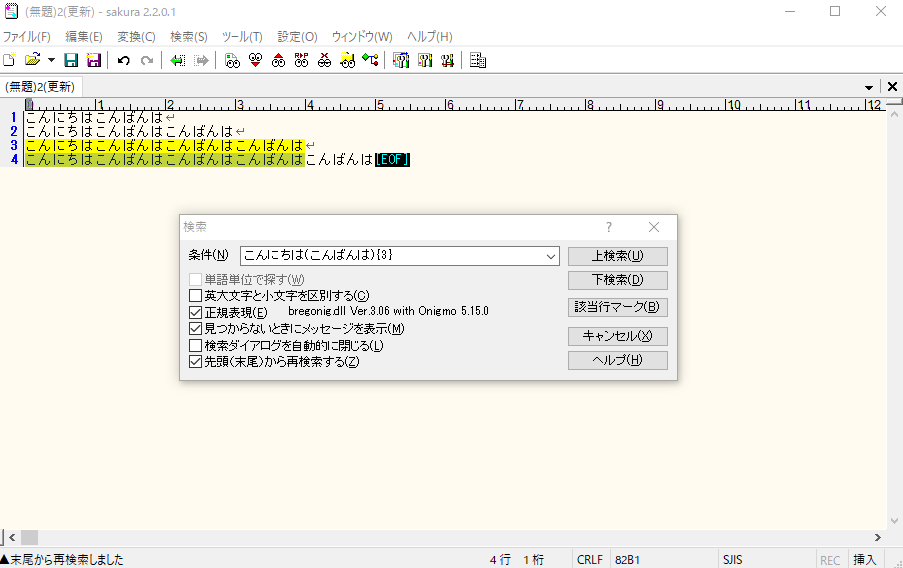This screenshot has width=903, height=568.
Task: Click the Find Next binoculars down-arrow icon
Action: 255,61
